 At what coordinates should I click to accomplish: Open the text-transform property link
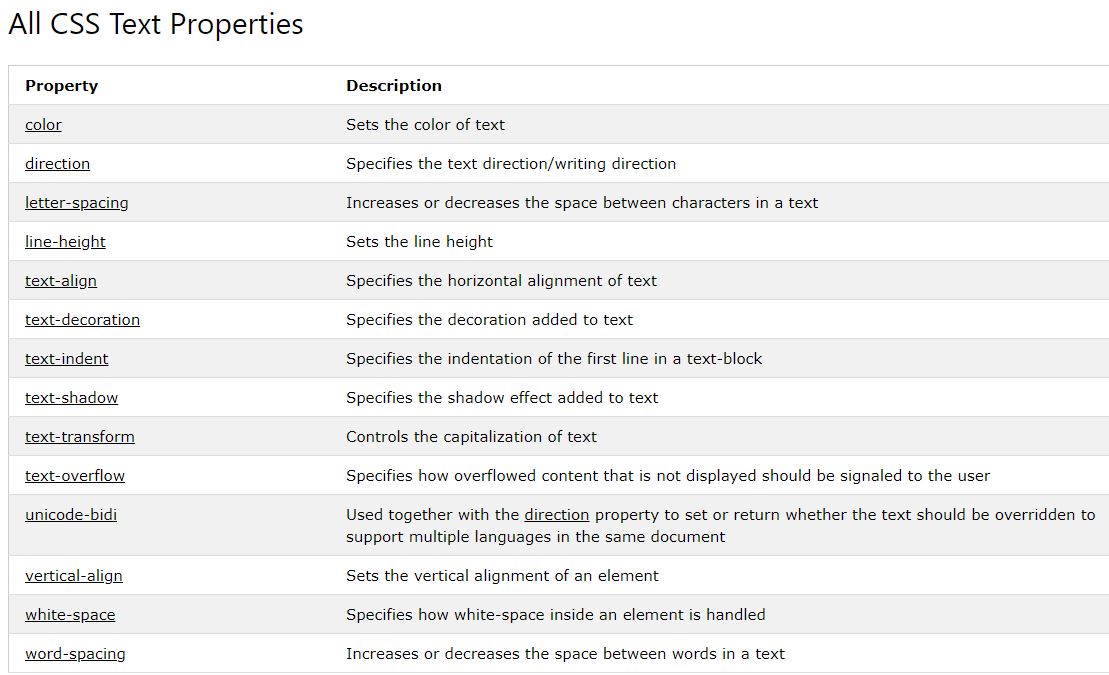pos(79,437)
